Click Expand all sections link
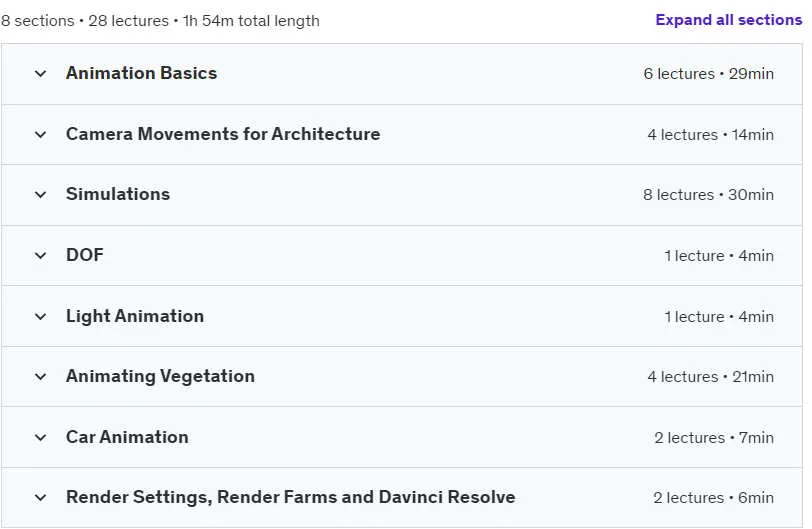The width and height of the screenshot is (812, 529). tap(729, 20)
